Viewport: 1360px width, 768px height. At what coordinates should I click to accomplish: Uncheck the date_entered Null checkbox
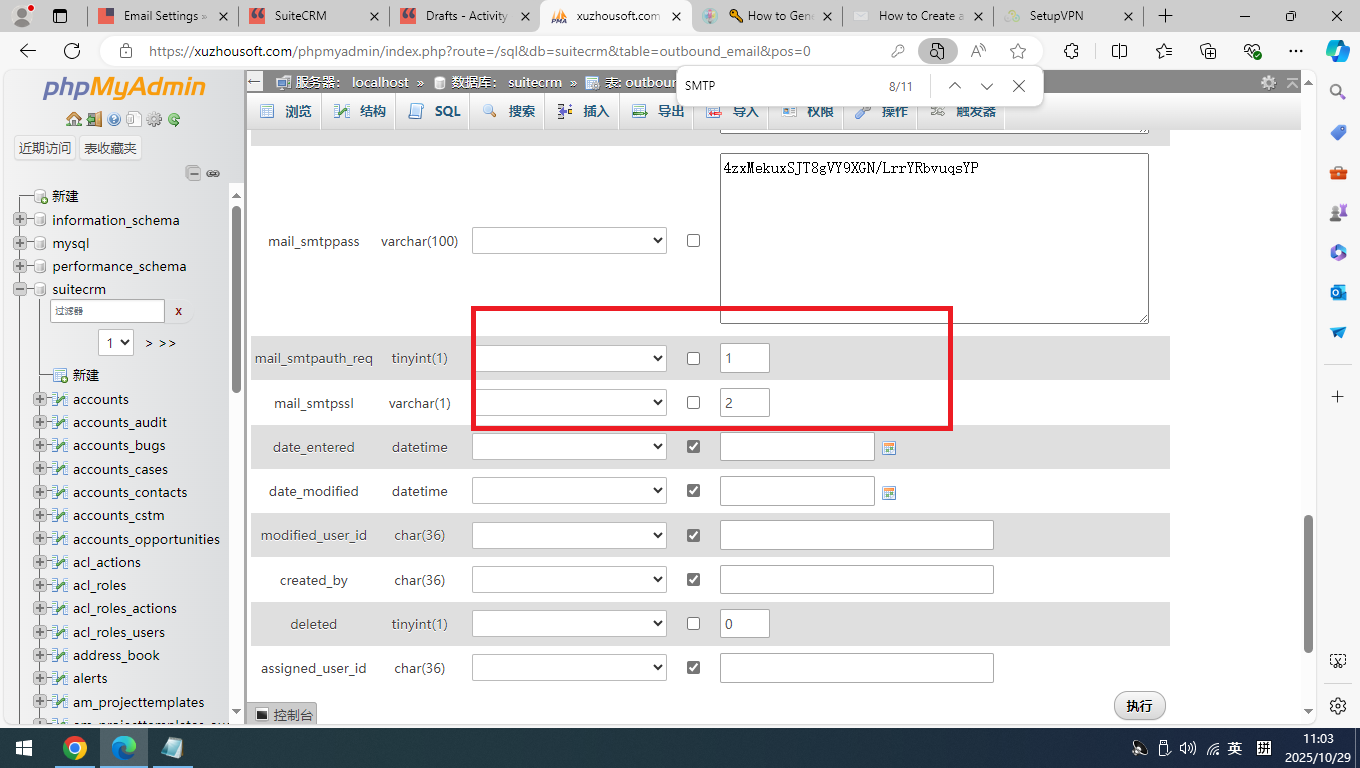point(693,447)
